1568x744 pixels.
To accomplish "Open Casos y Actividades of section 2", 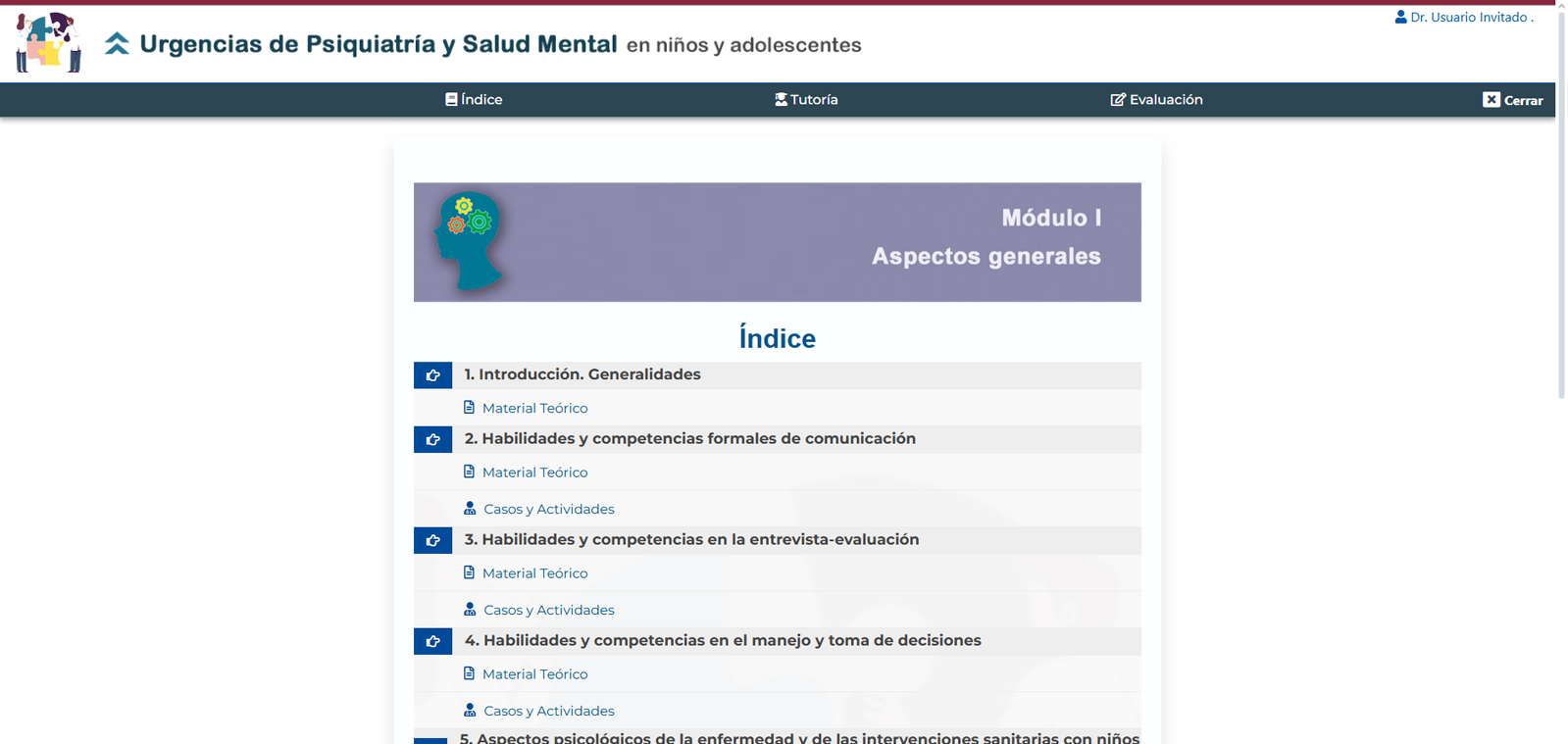I will pos(549,509).
